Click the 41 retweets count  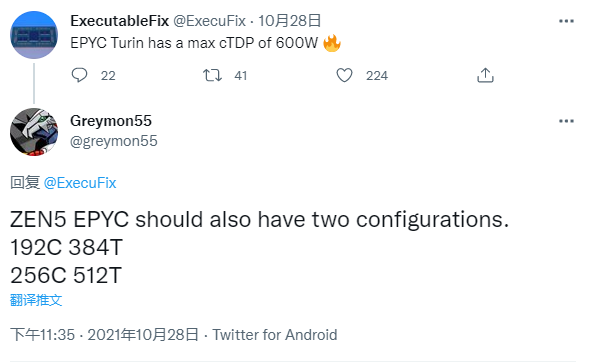(240, 76)
